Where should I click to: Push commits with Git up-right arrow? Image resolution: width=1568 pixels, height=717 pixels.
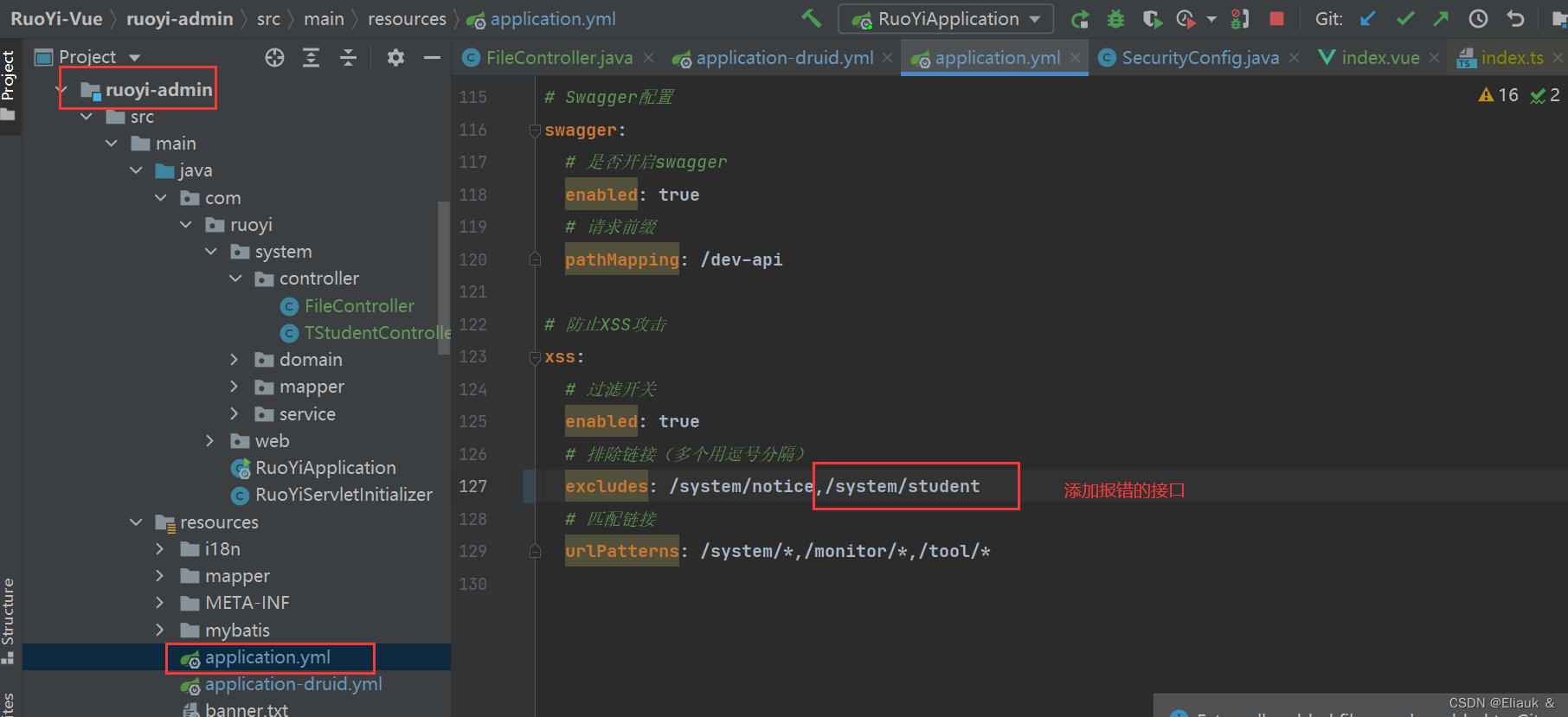click(x=1441, y=19)
